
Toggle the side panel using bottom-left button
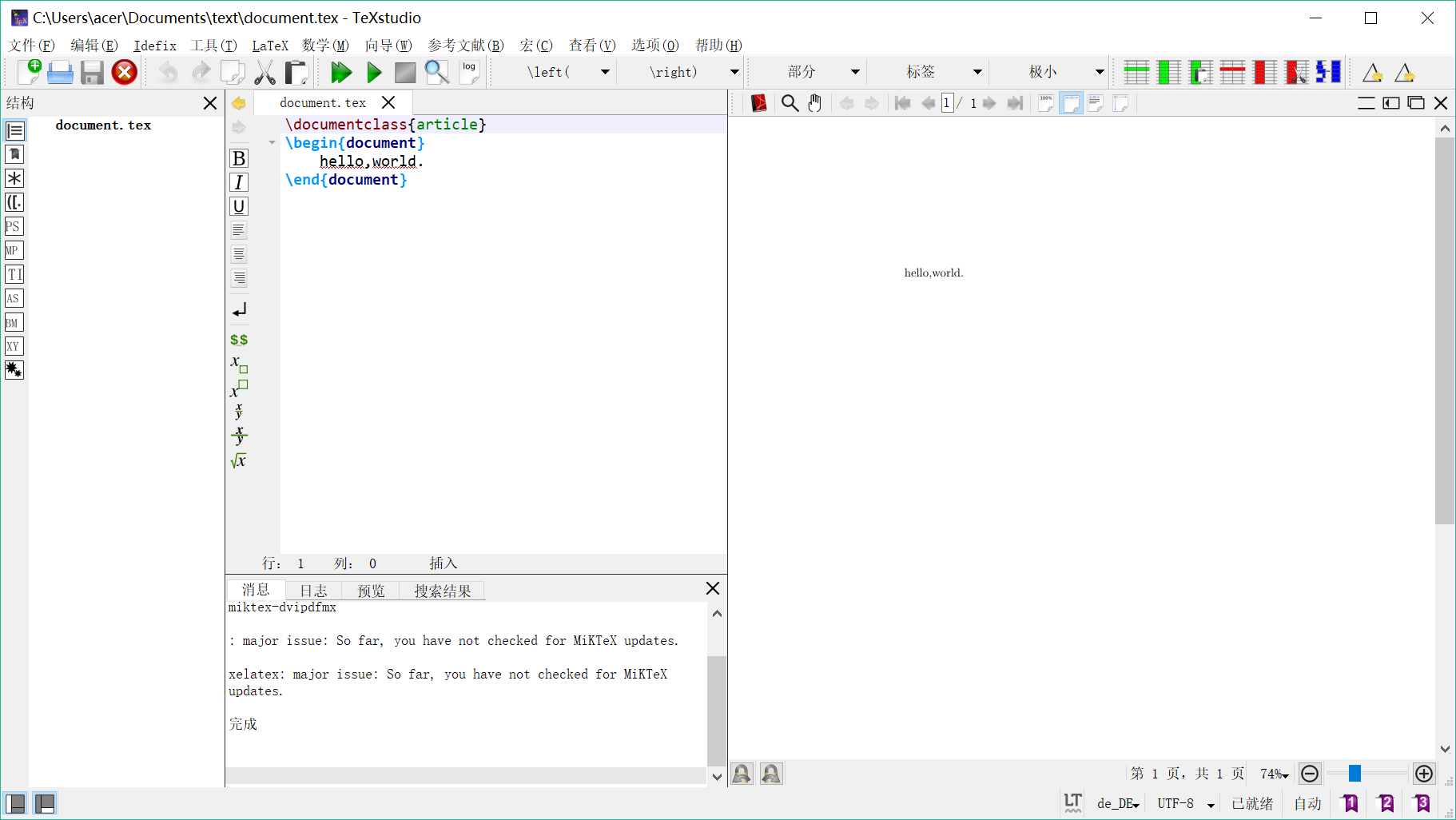tap(14, 803)
